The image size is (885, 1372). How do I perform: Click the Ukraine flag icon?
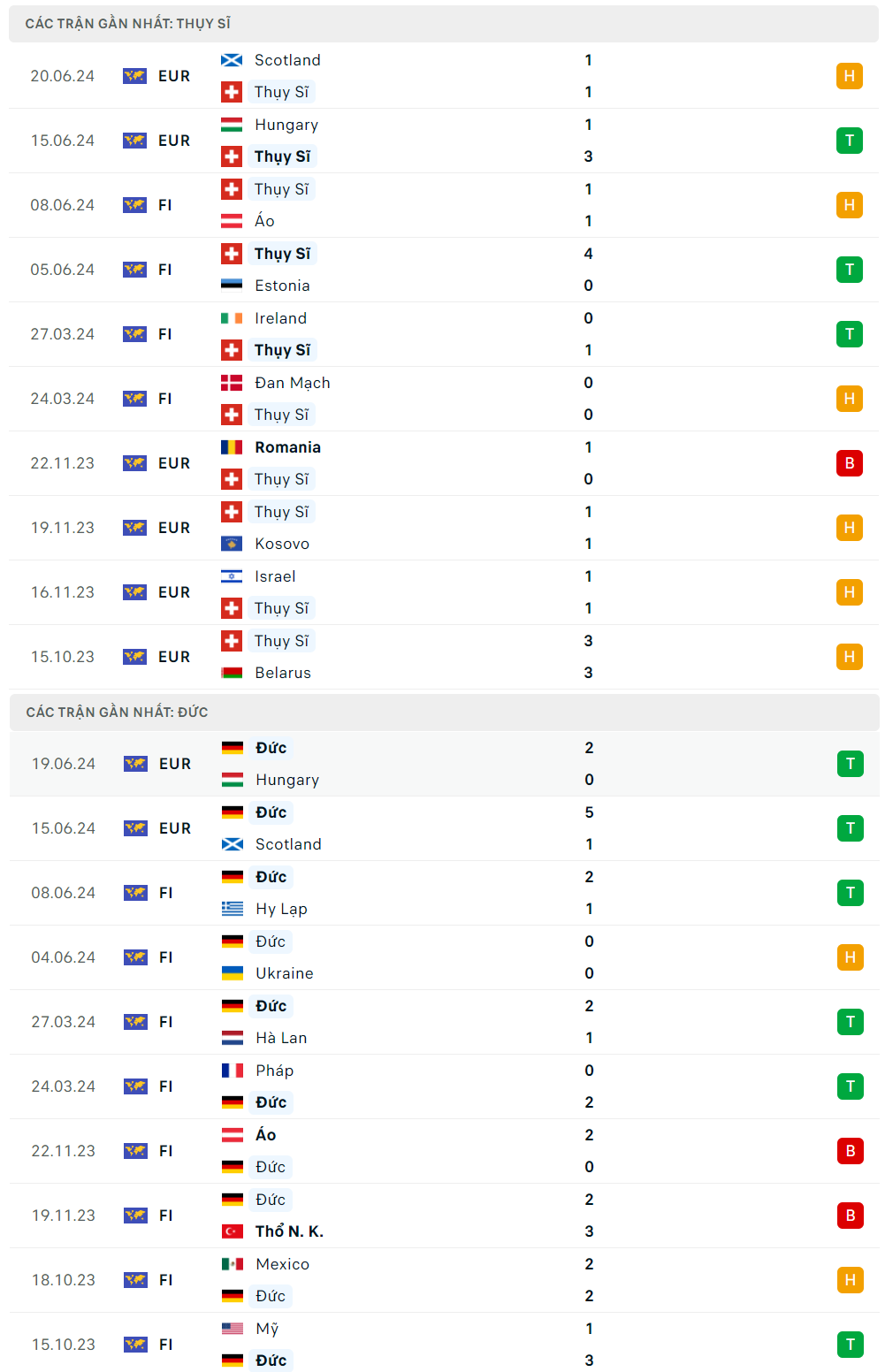(x=233, y=973)
